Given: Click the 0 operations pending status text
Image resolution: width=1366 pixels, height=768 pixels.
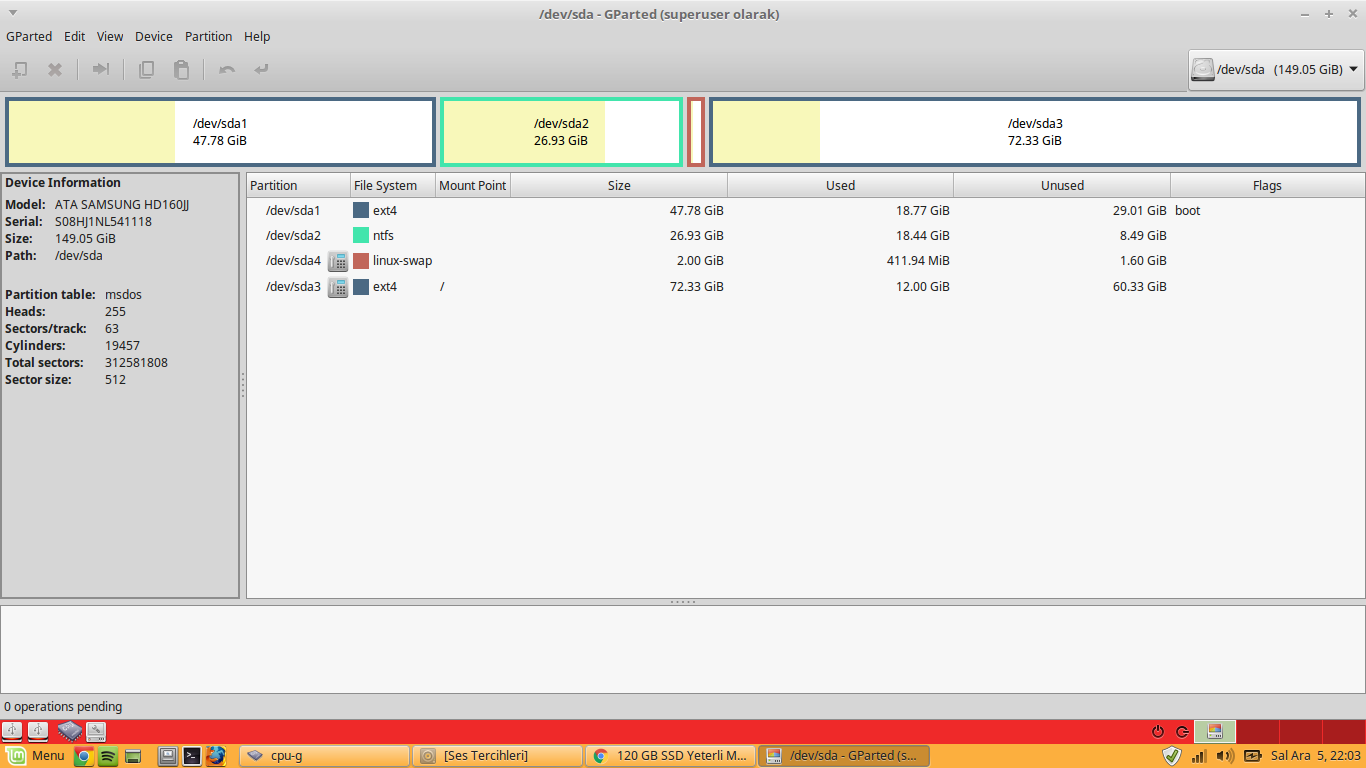Looking at the screenshot, I should 63,707.
